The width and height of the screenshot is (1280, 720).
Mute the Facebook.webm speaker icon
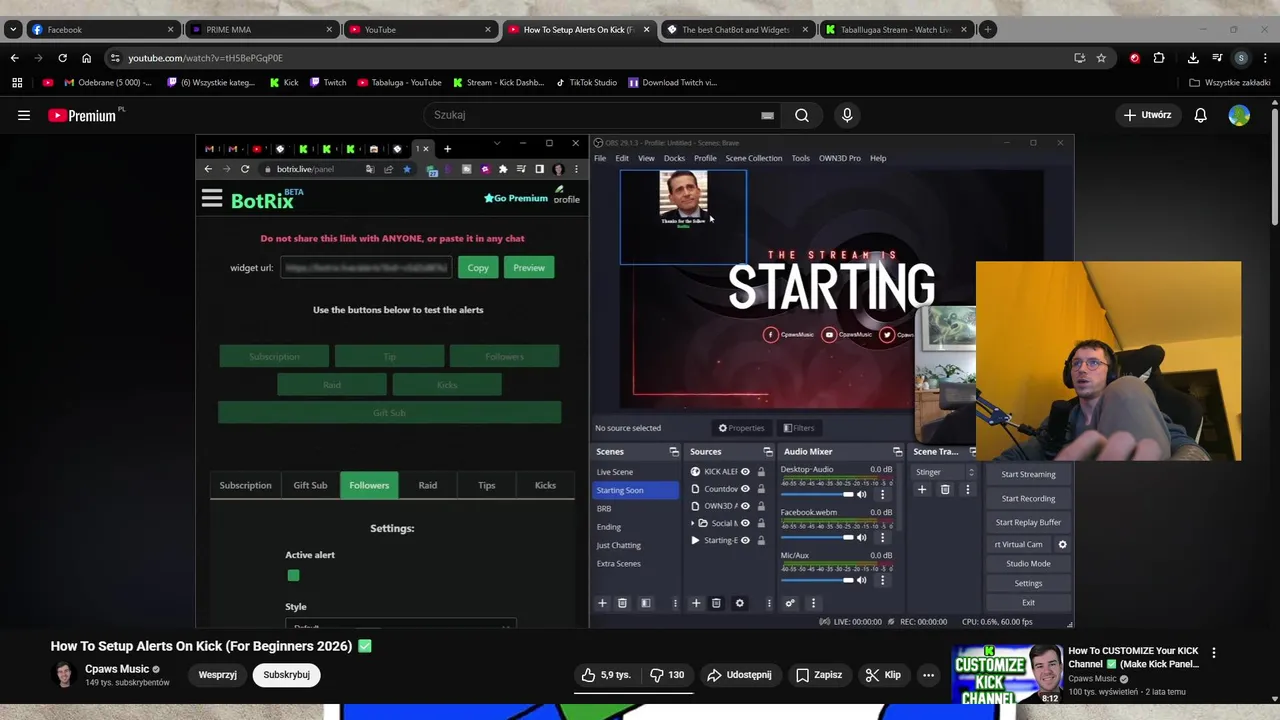861,537
